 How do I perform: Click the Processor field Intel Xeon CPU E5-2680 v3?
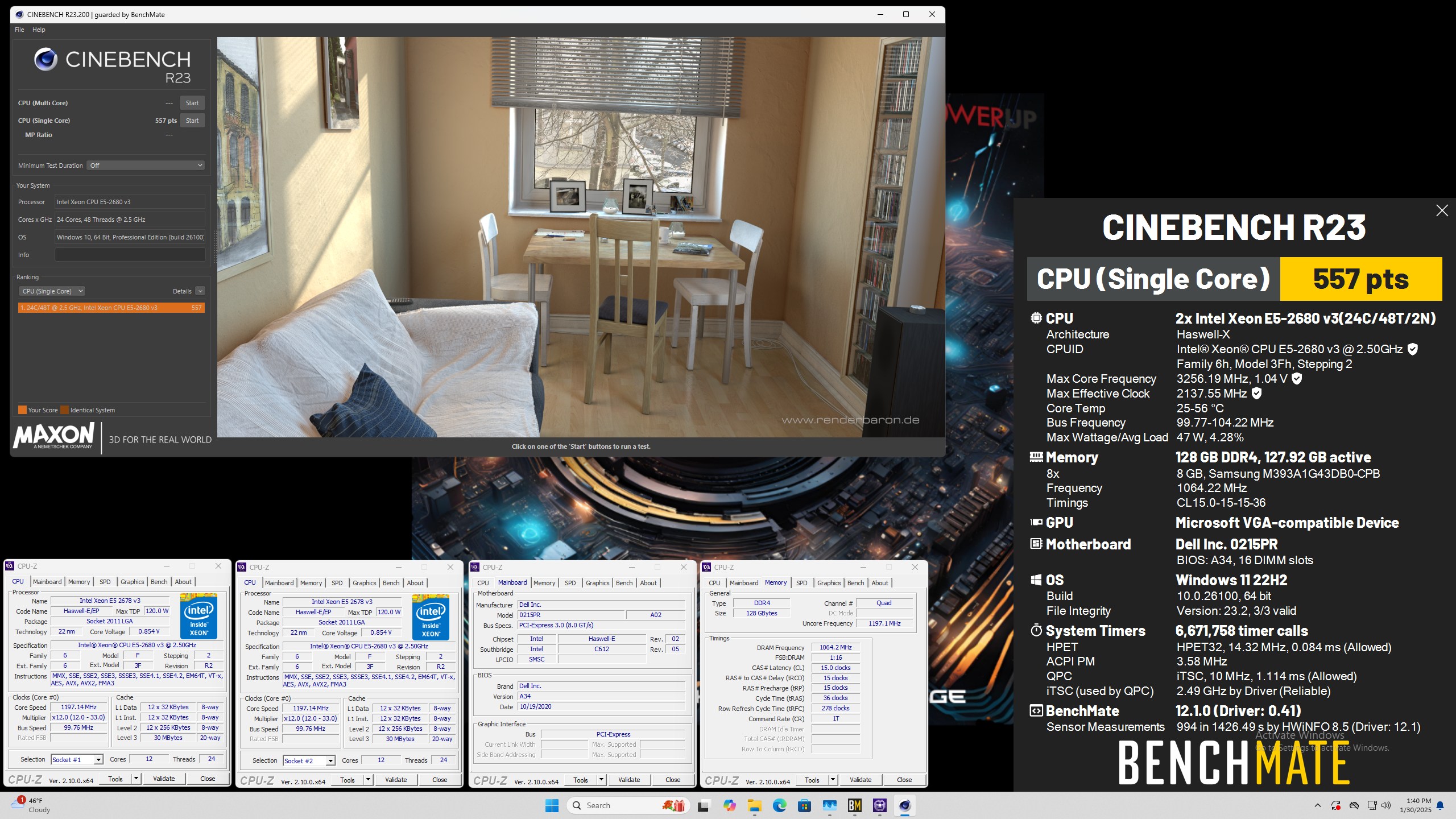click(x=130, y=202)
